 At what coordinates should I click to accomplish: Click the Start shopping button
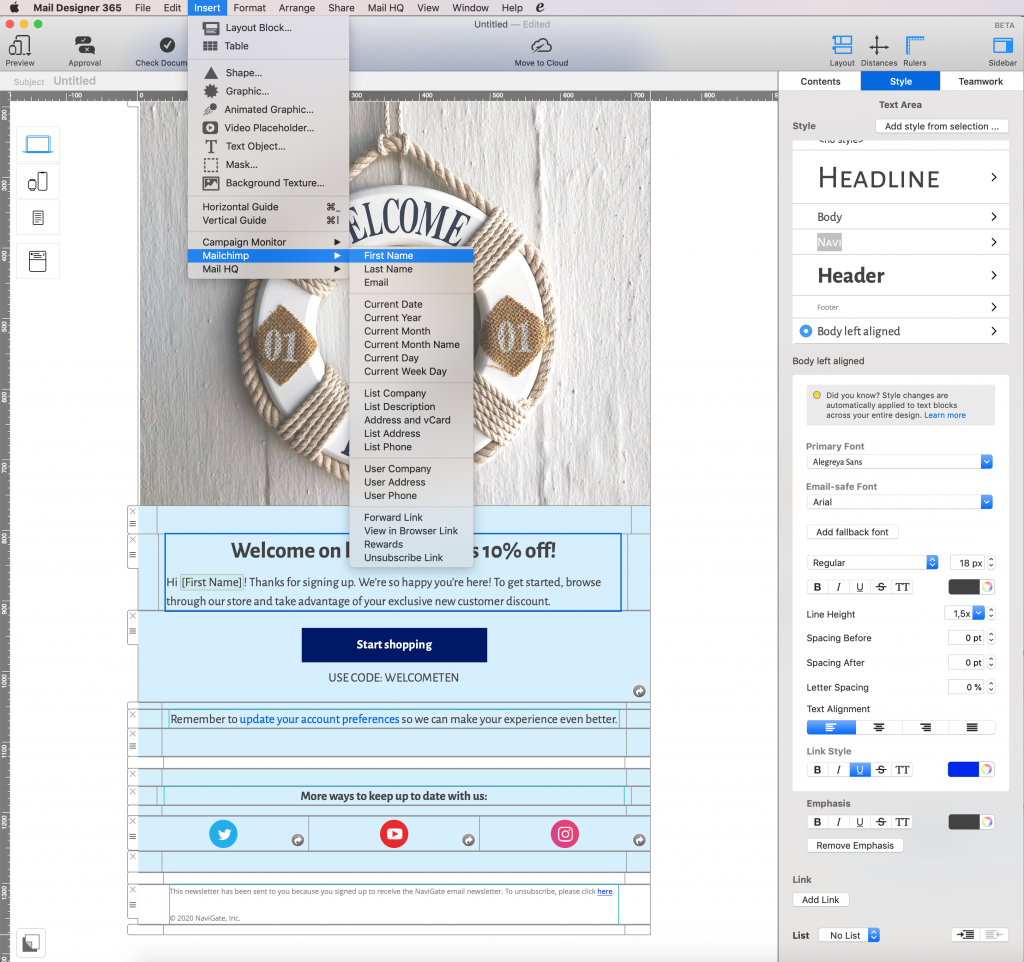394,645
